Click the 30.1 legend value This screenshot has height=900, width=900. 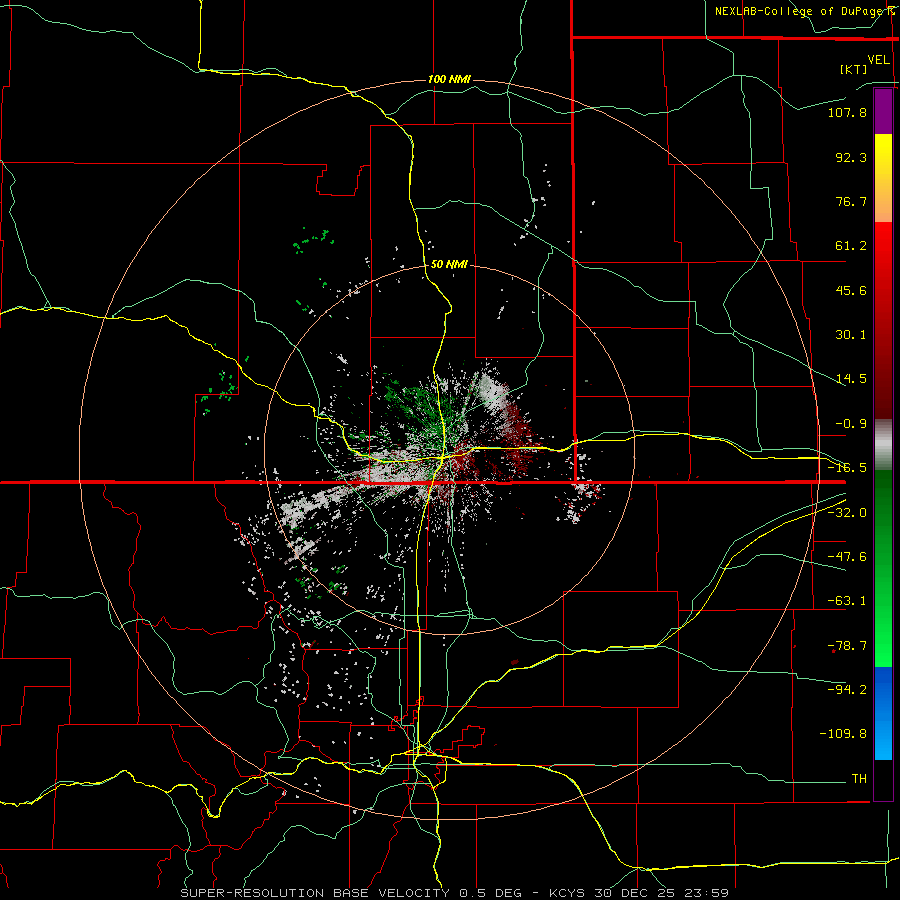[851, 335]
